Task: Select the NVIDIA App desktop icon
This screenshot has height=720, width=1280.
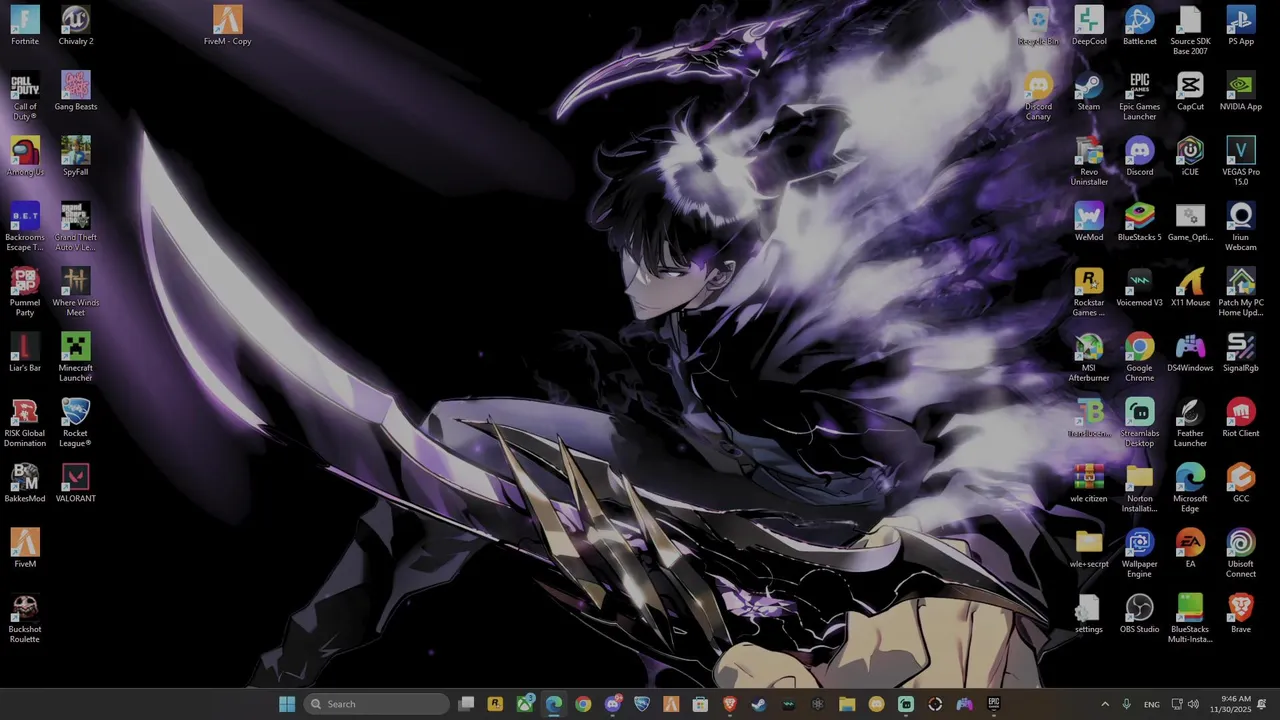Action: pyautogui.click(x=1241, y=91)
